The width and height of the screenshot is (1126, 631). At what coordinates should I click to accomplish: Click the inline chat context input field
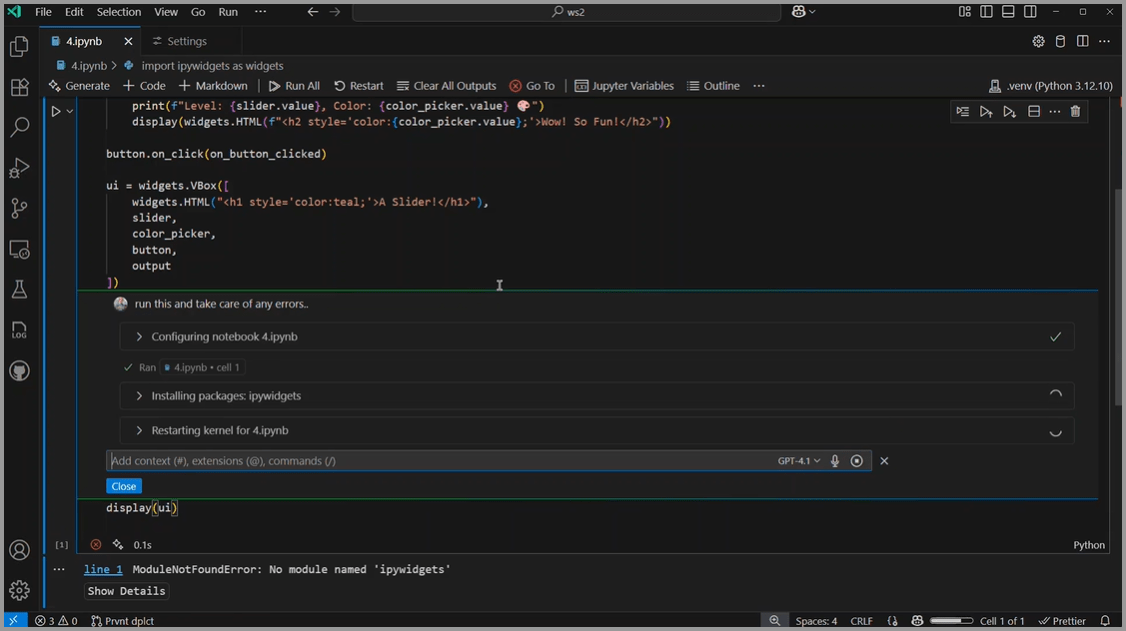(440, 461)
